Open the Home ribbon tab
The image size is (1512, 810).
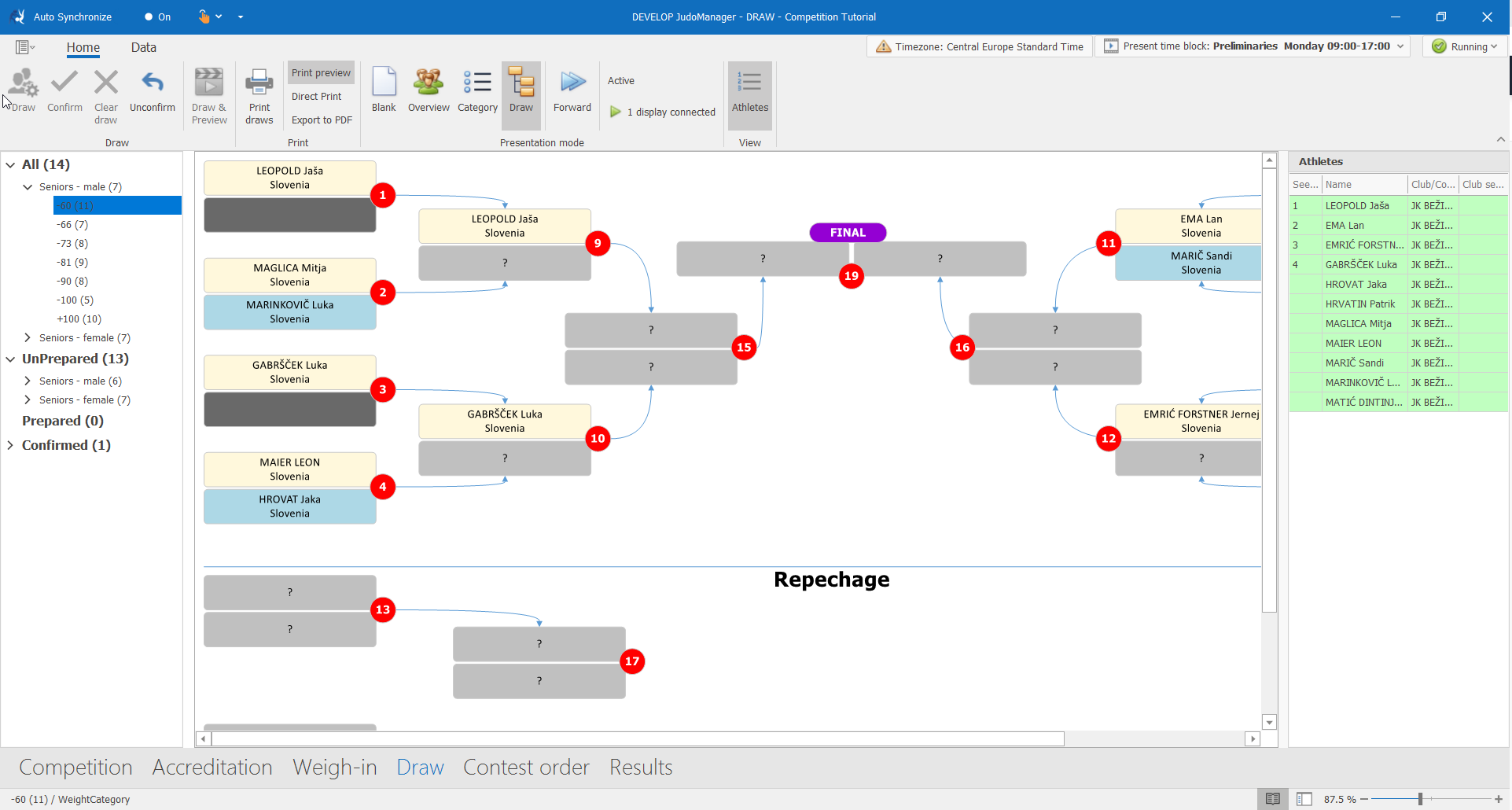pos(83,47)
